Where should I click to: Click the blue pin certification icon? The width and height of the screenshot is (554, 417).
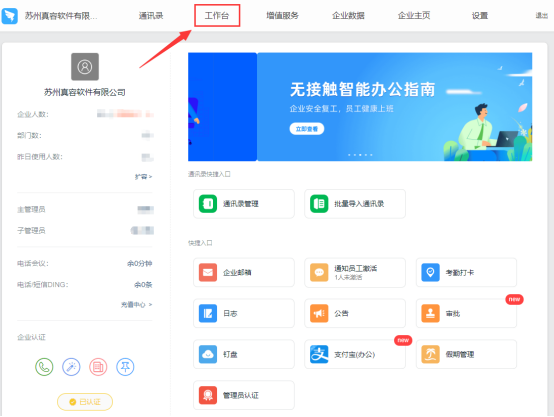(125, 367)
